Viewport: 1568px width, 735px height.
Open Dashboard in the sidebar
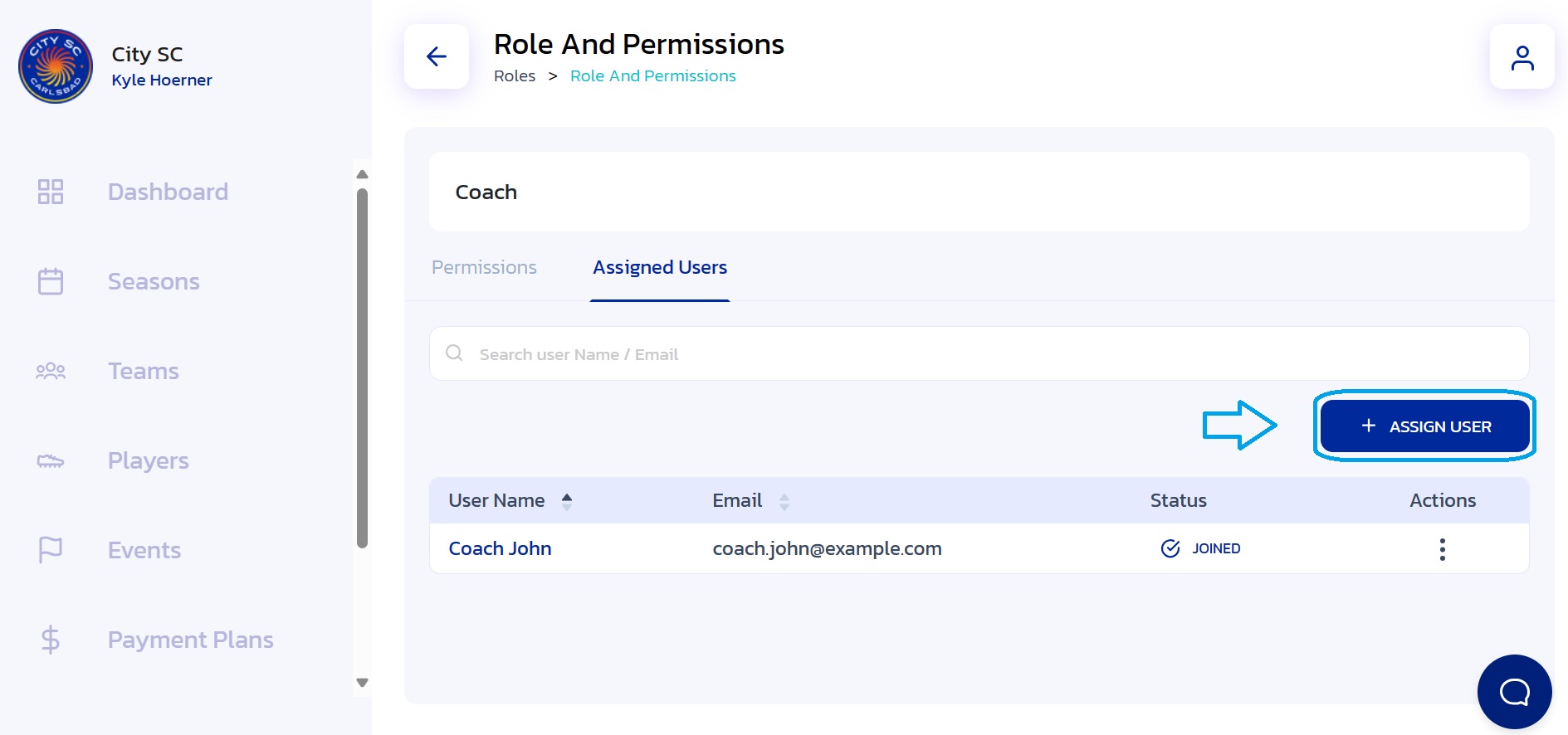click(x=168, y=192)
